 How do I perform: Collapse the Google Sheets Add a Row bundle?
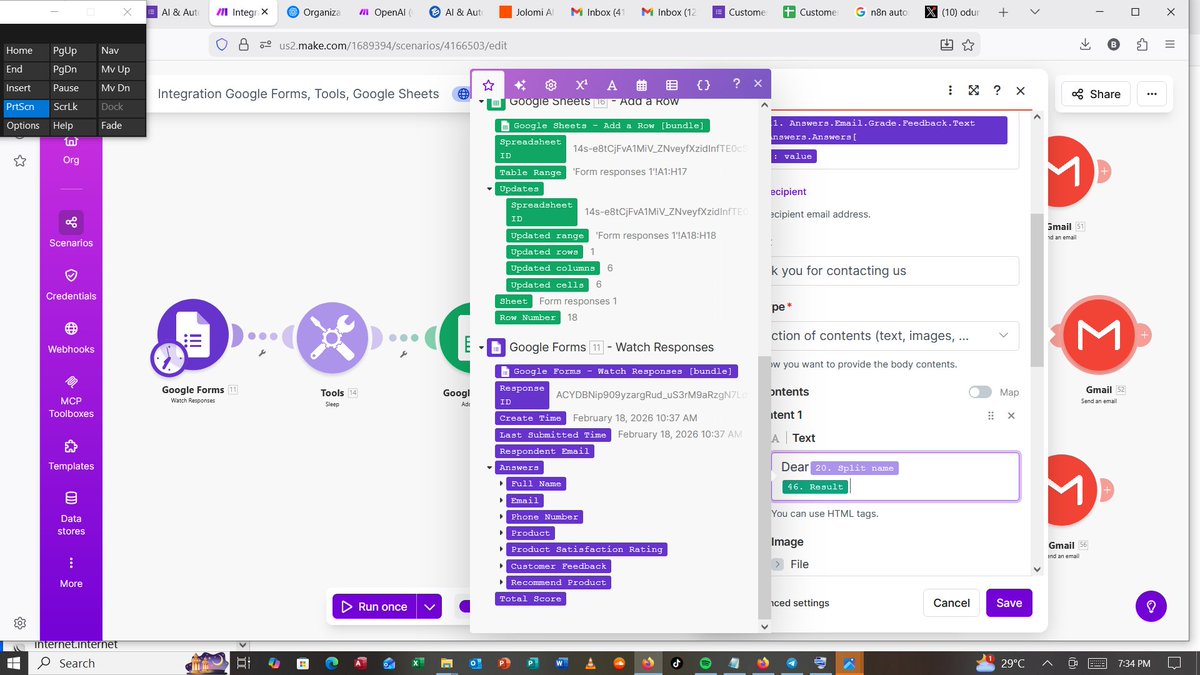tap(481, 102)
